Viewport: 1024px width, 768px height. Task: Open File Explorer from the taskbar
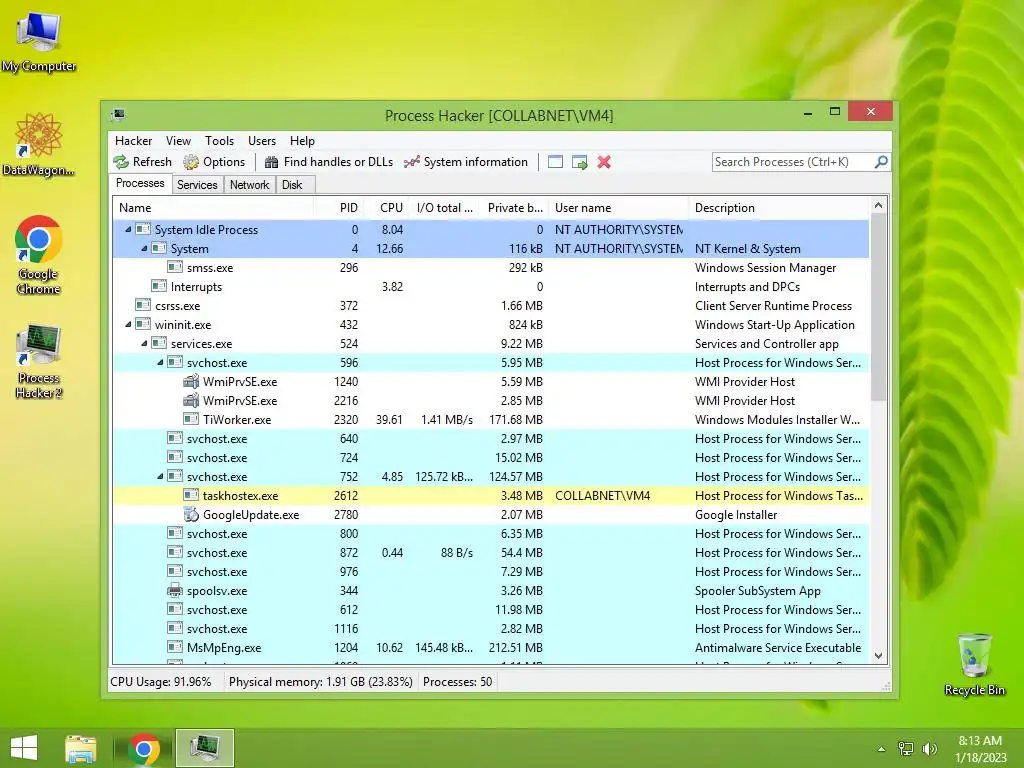click(x=81, y=748)
